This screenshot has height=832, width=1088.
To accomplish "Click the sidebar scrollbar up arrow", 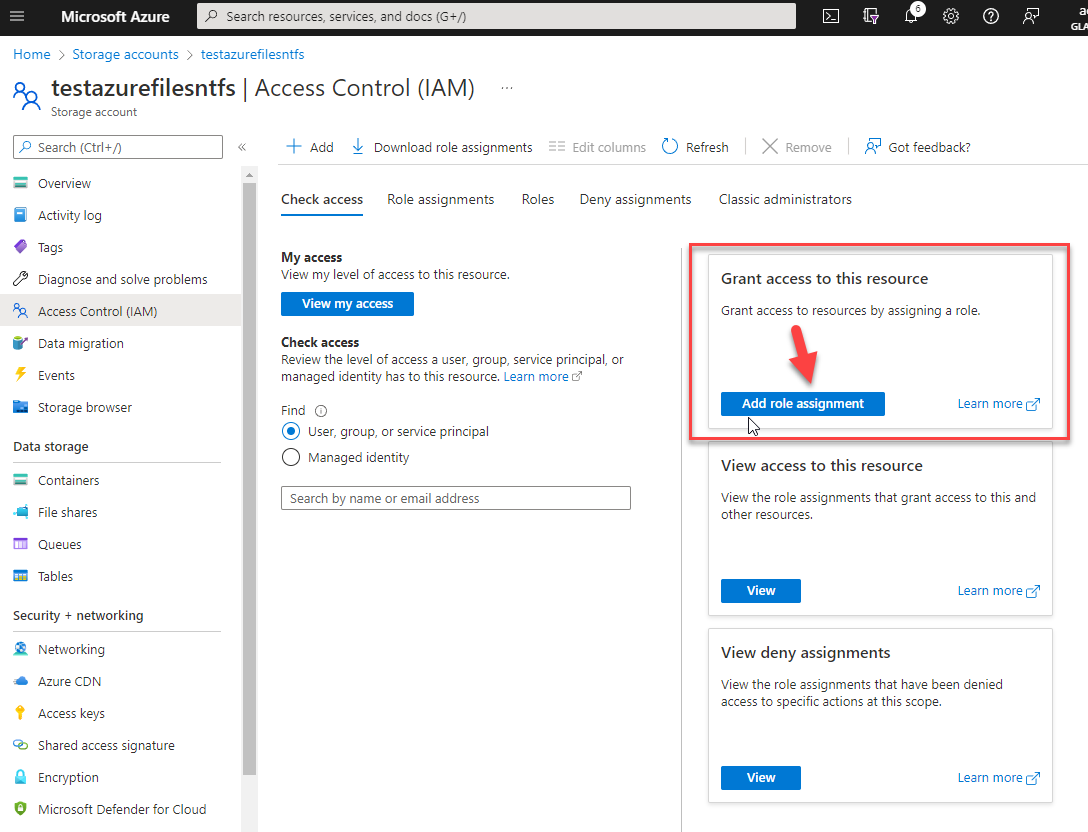I will tap(249, 176).
